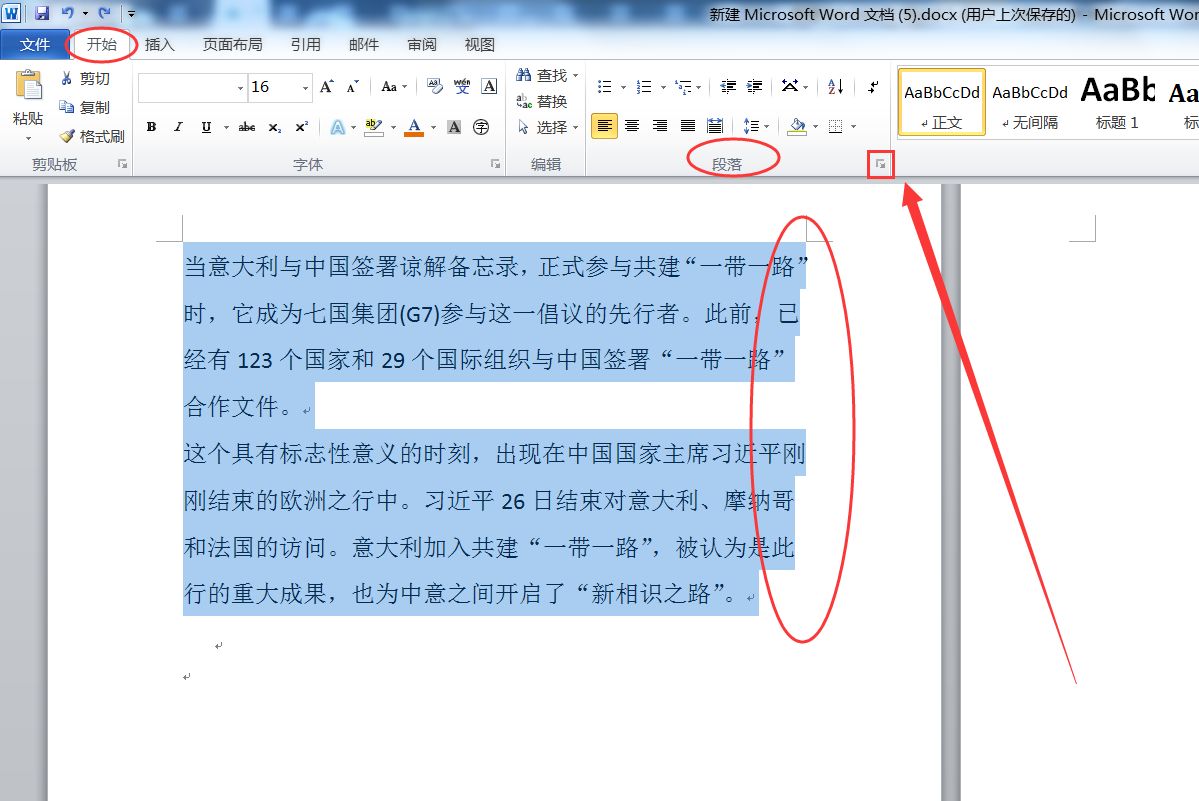Switch to the 视图 tab
1199x801 pixels.
tap(479, 44)
